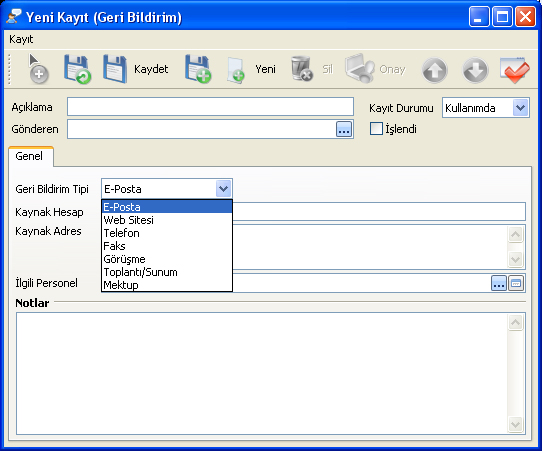
Task: Click into the Açıklama text field
Action: click(x=210, y=106)
